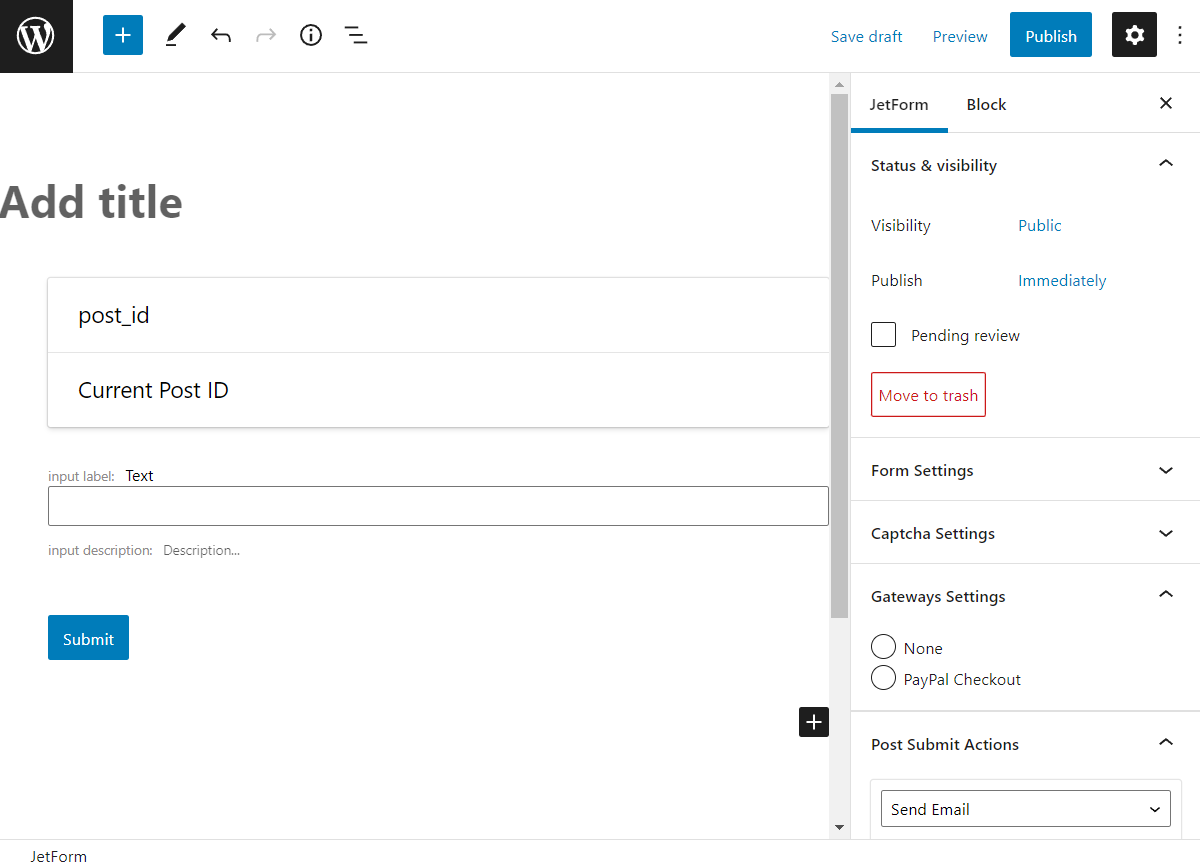Click the WordPress logo
The image size is (1200, 866).
click(x=36, y=35)
